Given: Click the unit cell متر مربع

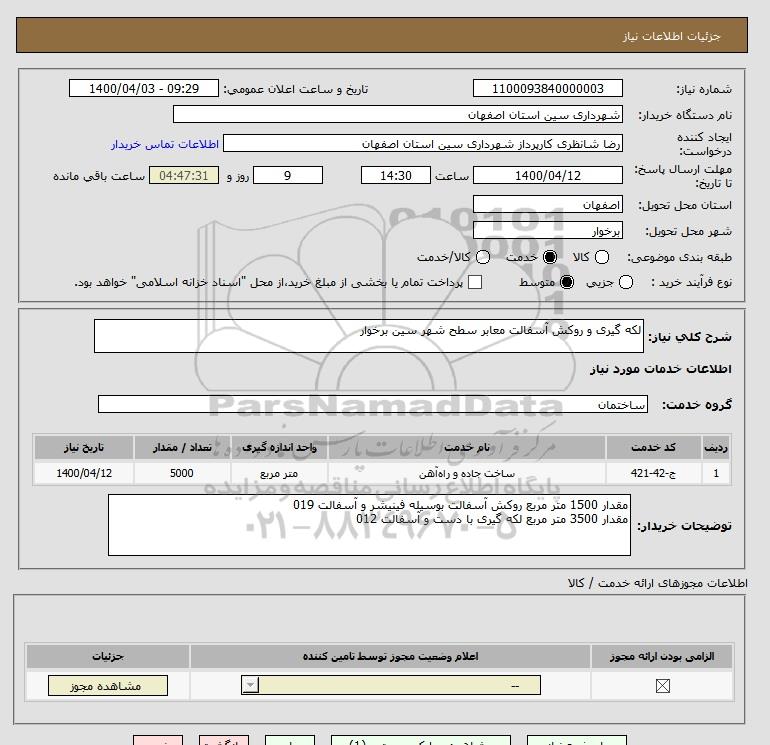Looking at the screenshot, I should pos(279,473).
